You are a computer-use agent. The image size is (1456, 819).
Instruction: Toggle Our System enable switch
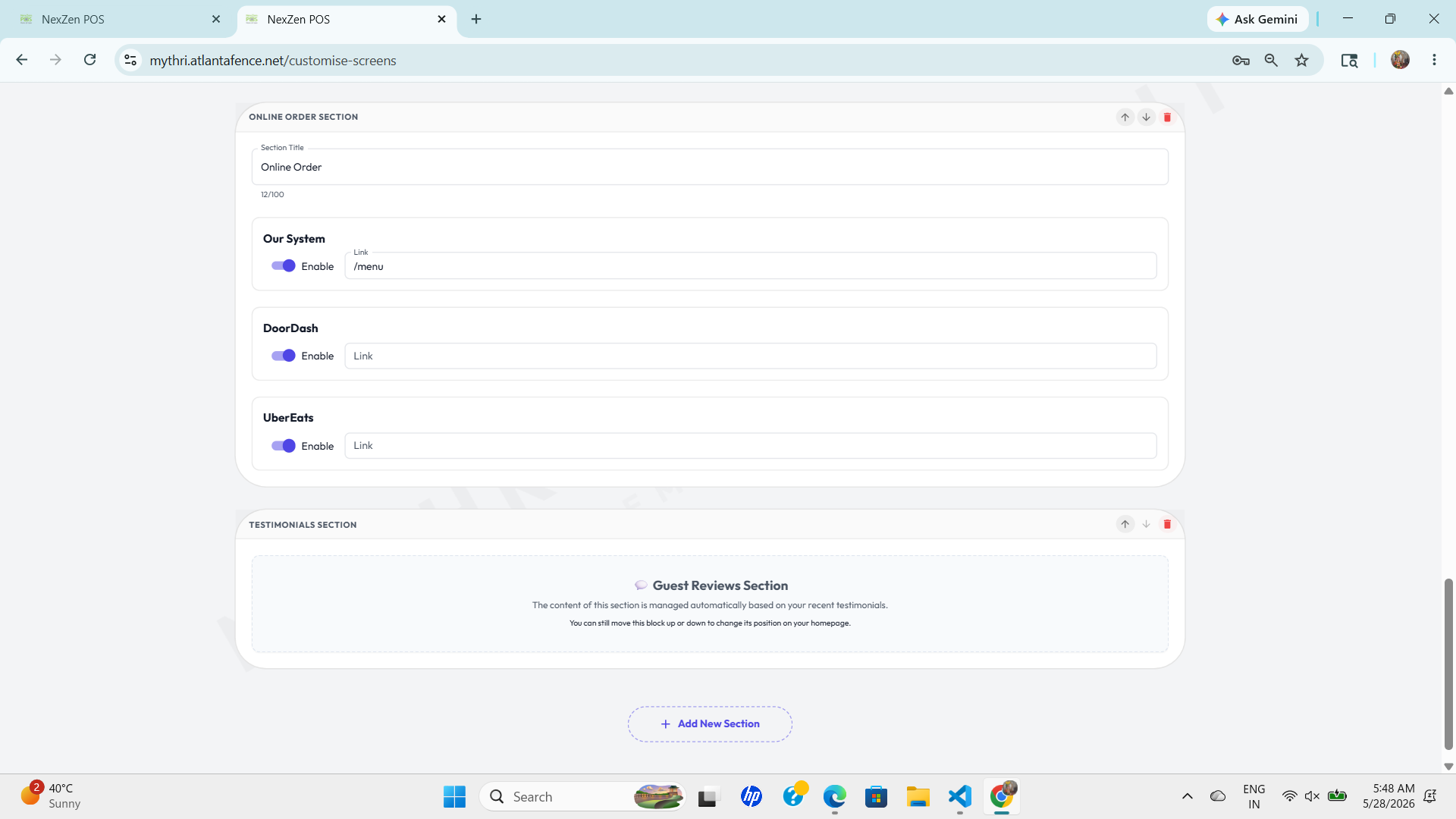point(284,266)
